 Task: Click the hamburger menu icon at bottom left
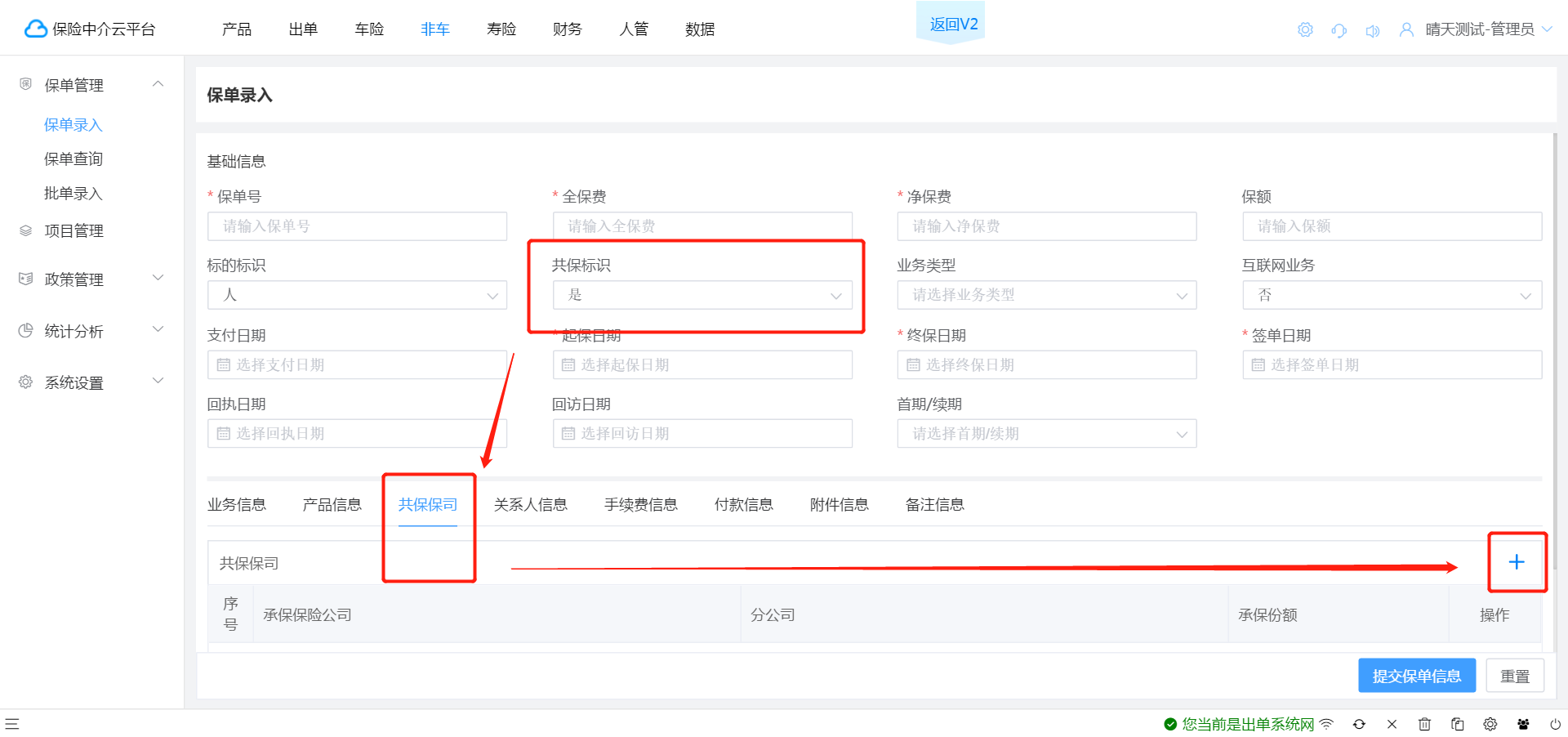pos(12,724)
